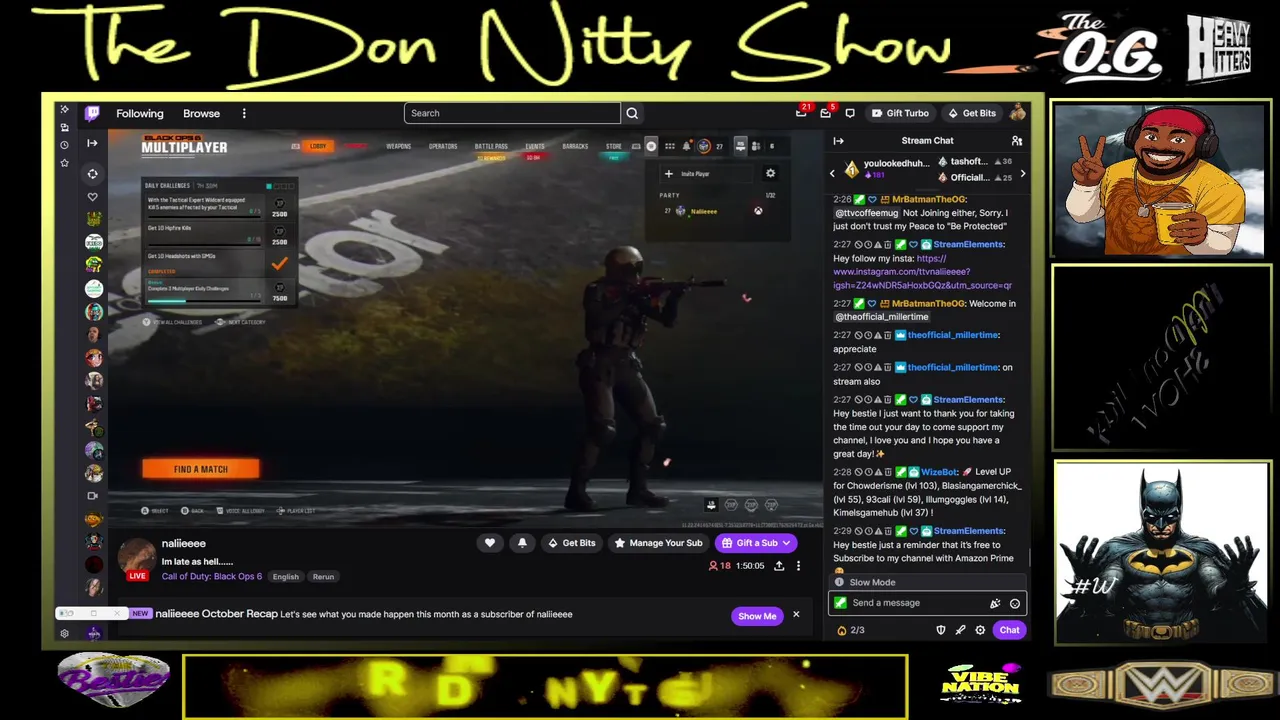Collapse the Stream Chat panel
Image resolution: width=1280 pixels, height=720 pixels.
(838, 141)
